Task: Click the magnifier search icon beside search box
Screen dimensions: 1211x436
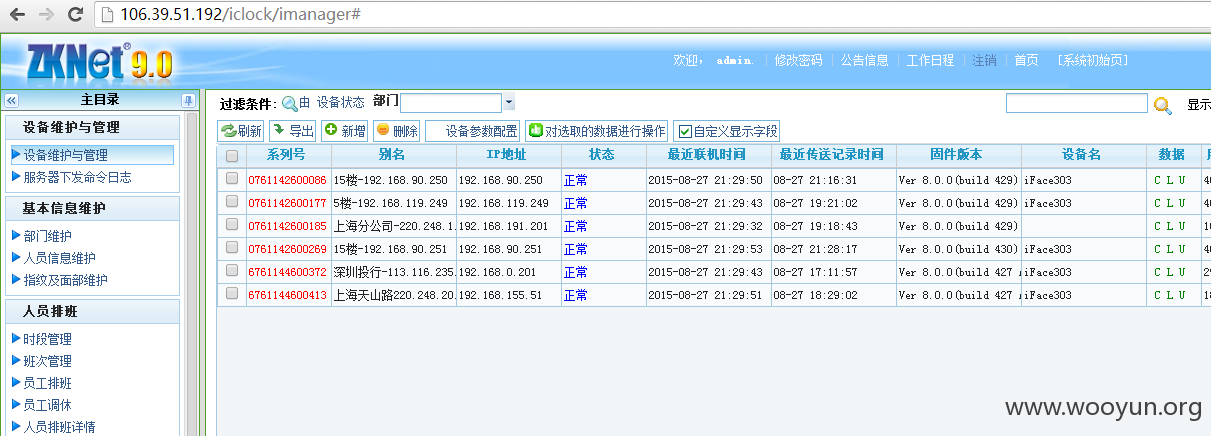Action: pos(1162,104)
